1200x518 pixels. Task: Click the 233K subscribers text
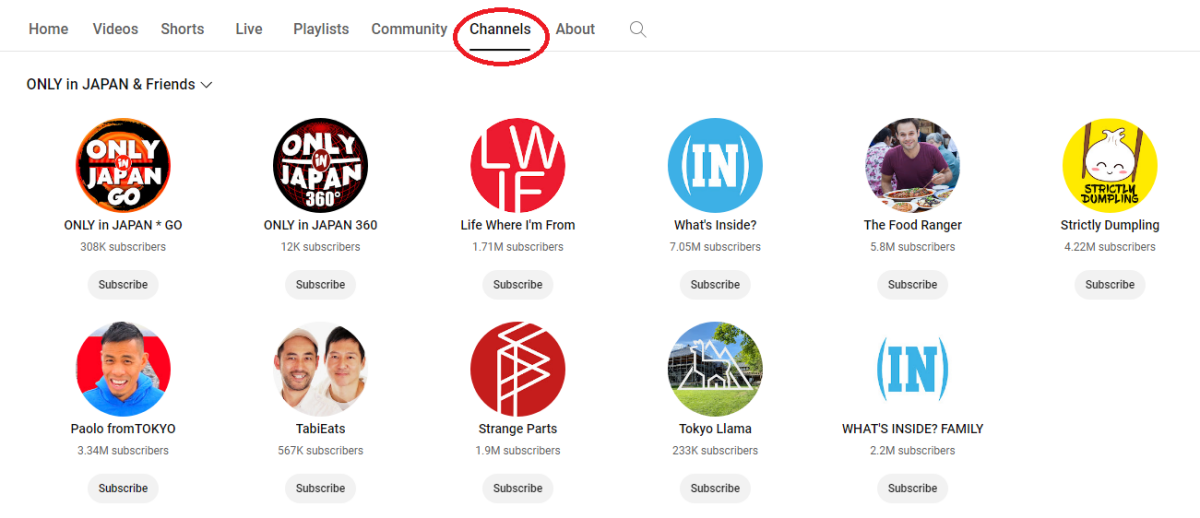[715, 451]
